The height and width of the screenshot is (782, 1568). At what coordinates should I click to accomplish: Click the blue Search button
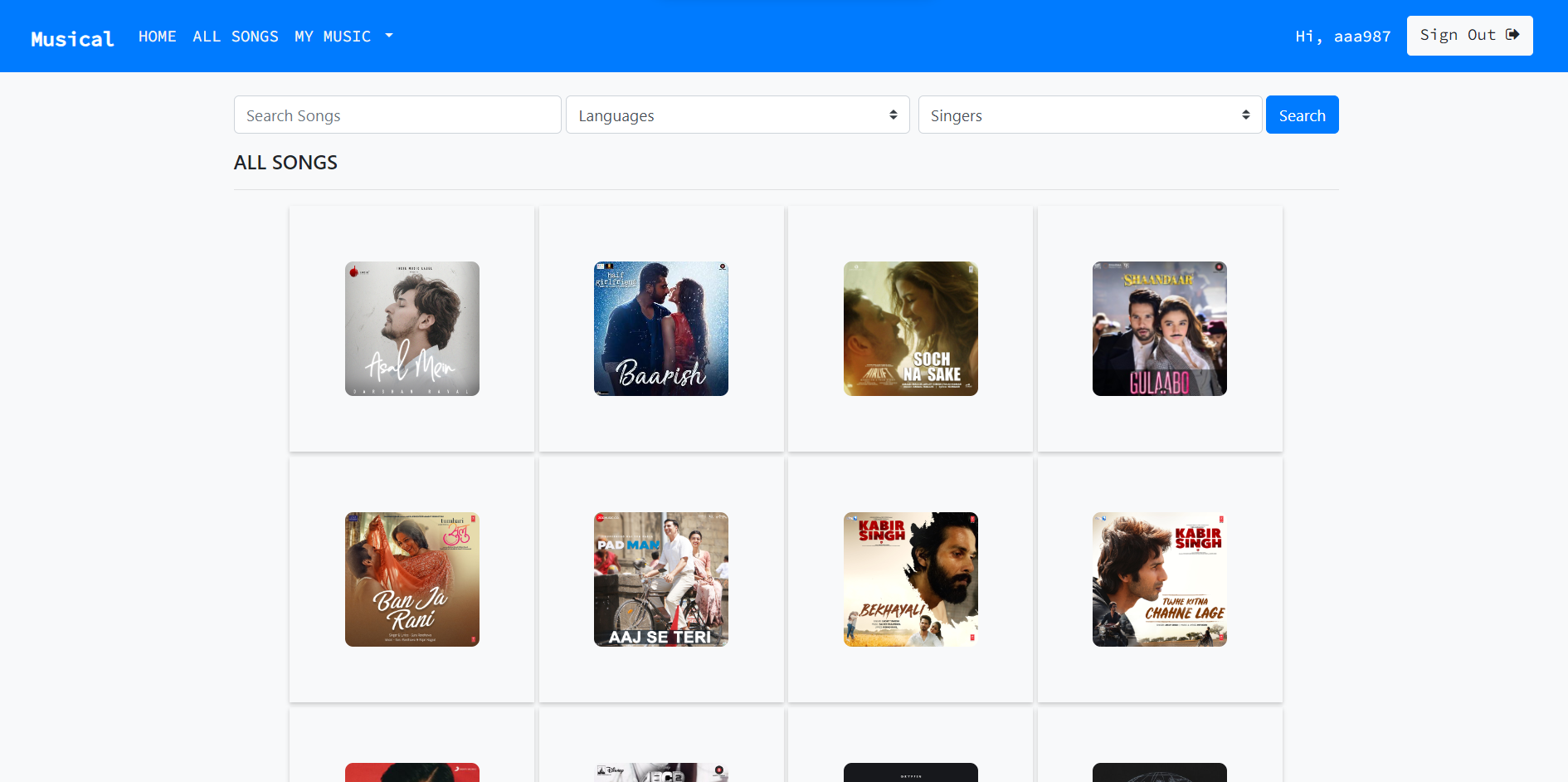click(1302, 115)
